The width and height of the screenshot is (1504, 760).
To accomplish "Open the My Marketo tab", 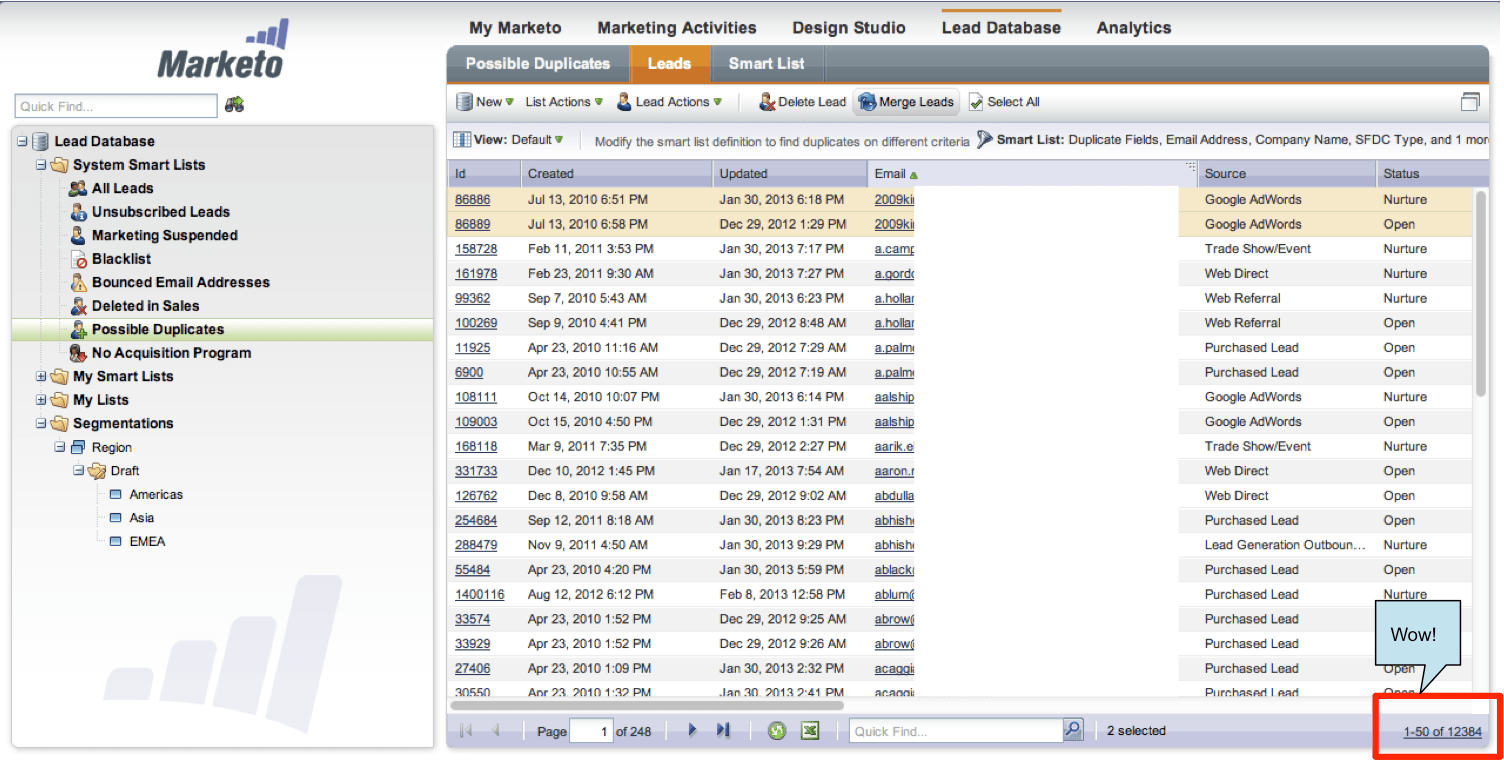I will [515, 28].
